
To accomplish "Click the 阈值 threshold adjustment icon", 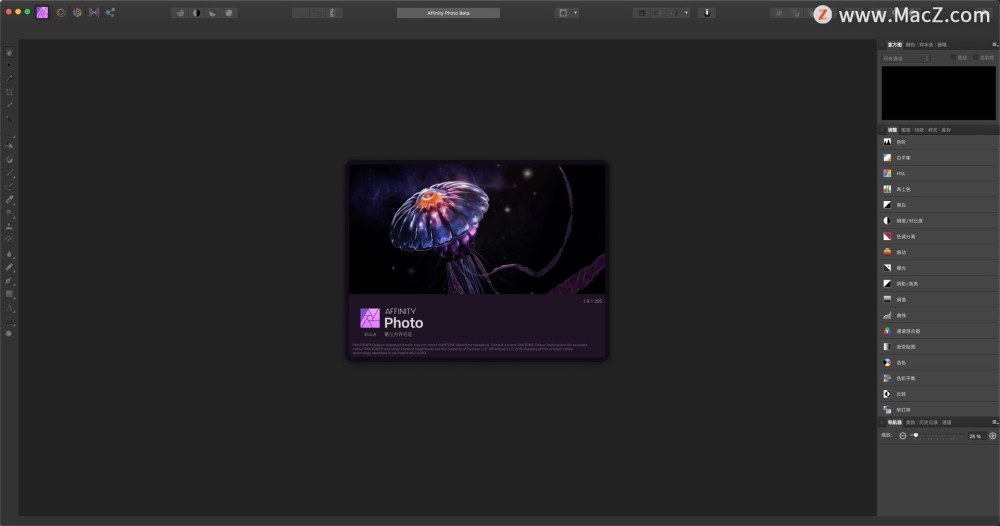I will pyautogui.click(x=887, y=299).
